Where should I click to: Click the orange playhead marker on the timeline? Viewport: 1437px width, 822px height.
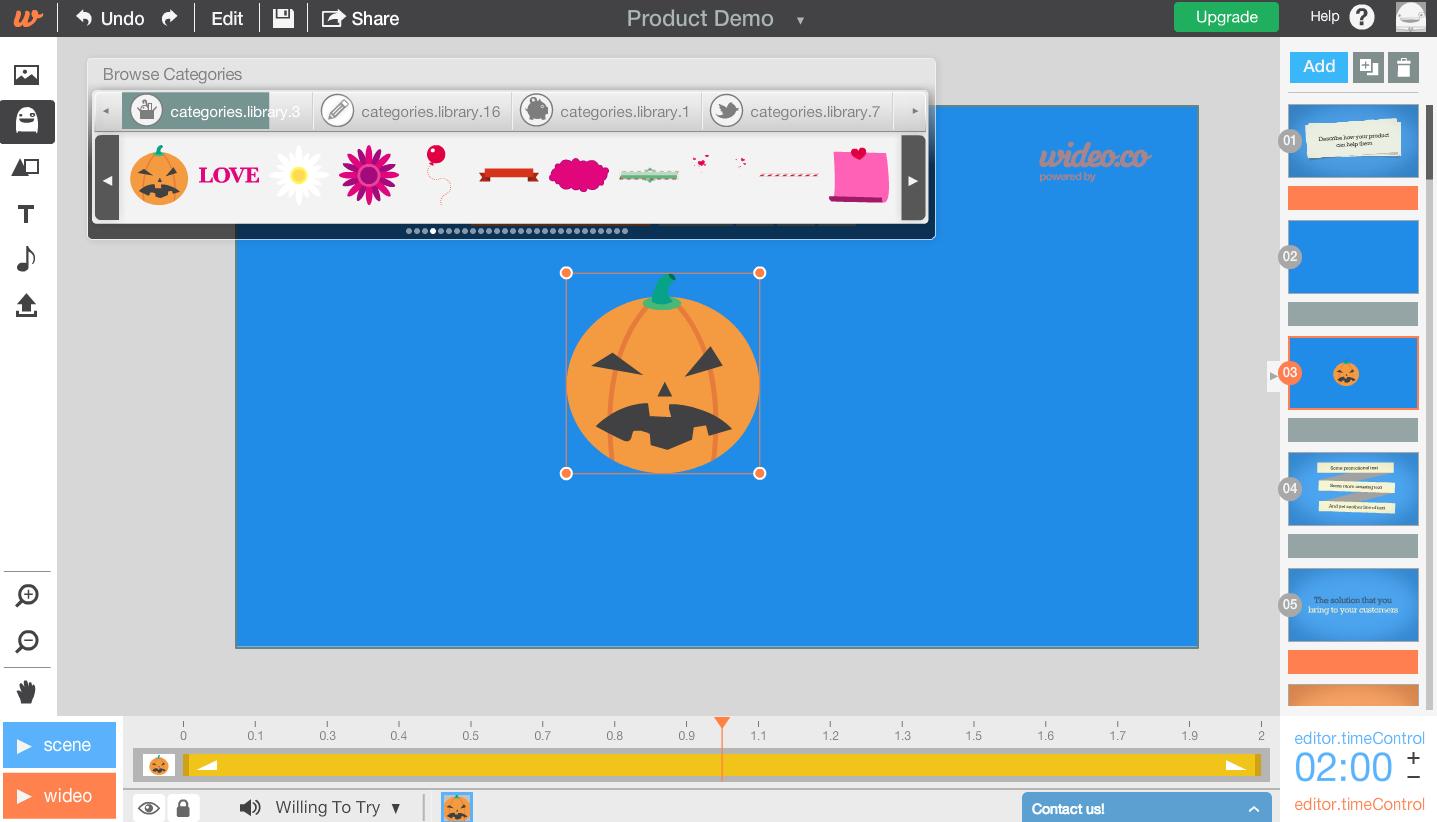coord(722,723)
